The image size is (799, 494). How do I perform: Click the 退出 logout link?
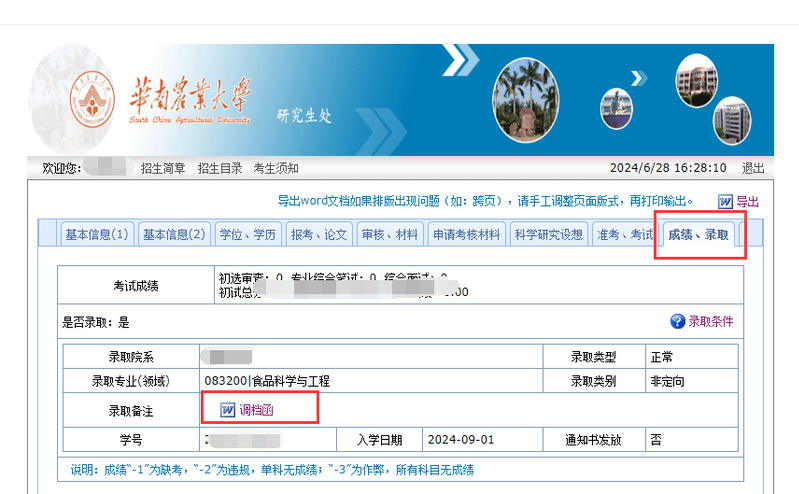coord(753,168)
